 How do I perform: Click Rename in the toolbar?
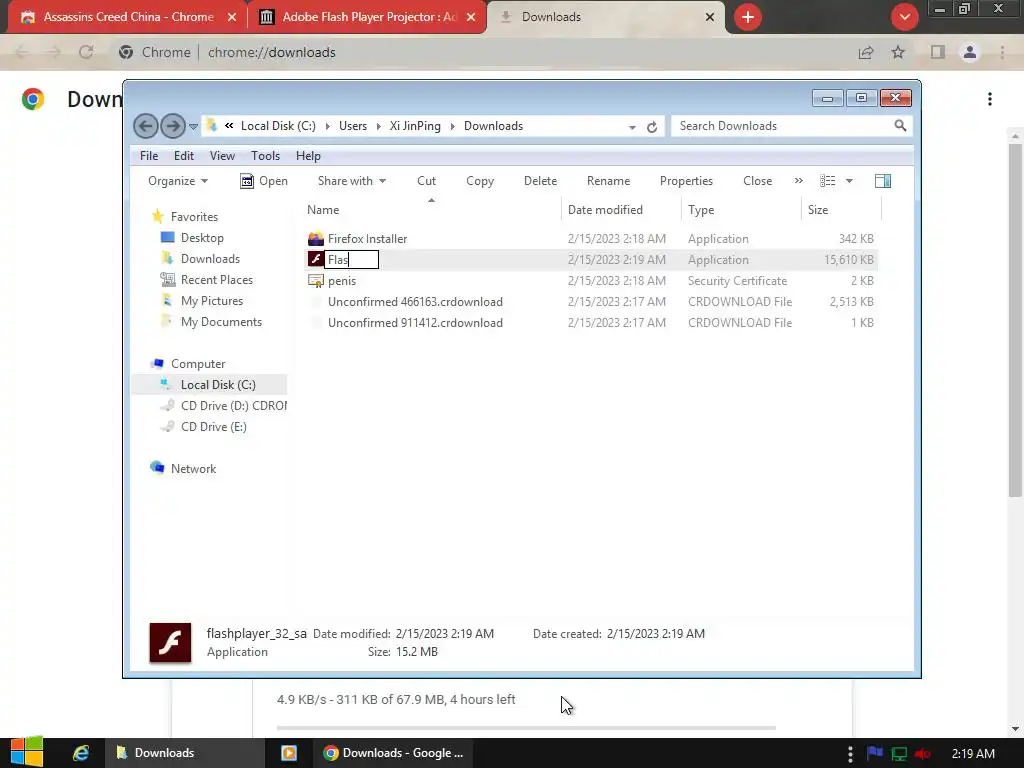[x=608, y=181]
